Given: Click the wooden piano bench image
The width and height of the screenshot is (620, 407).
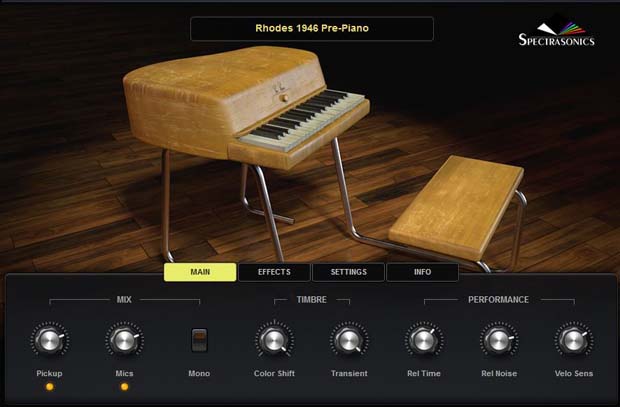Looking at the screenshot, I should (x=457, y=206).
